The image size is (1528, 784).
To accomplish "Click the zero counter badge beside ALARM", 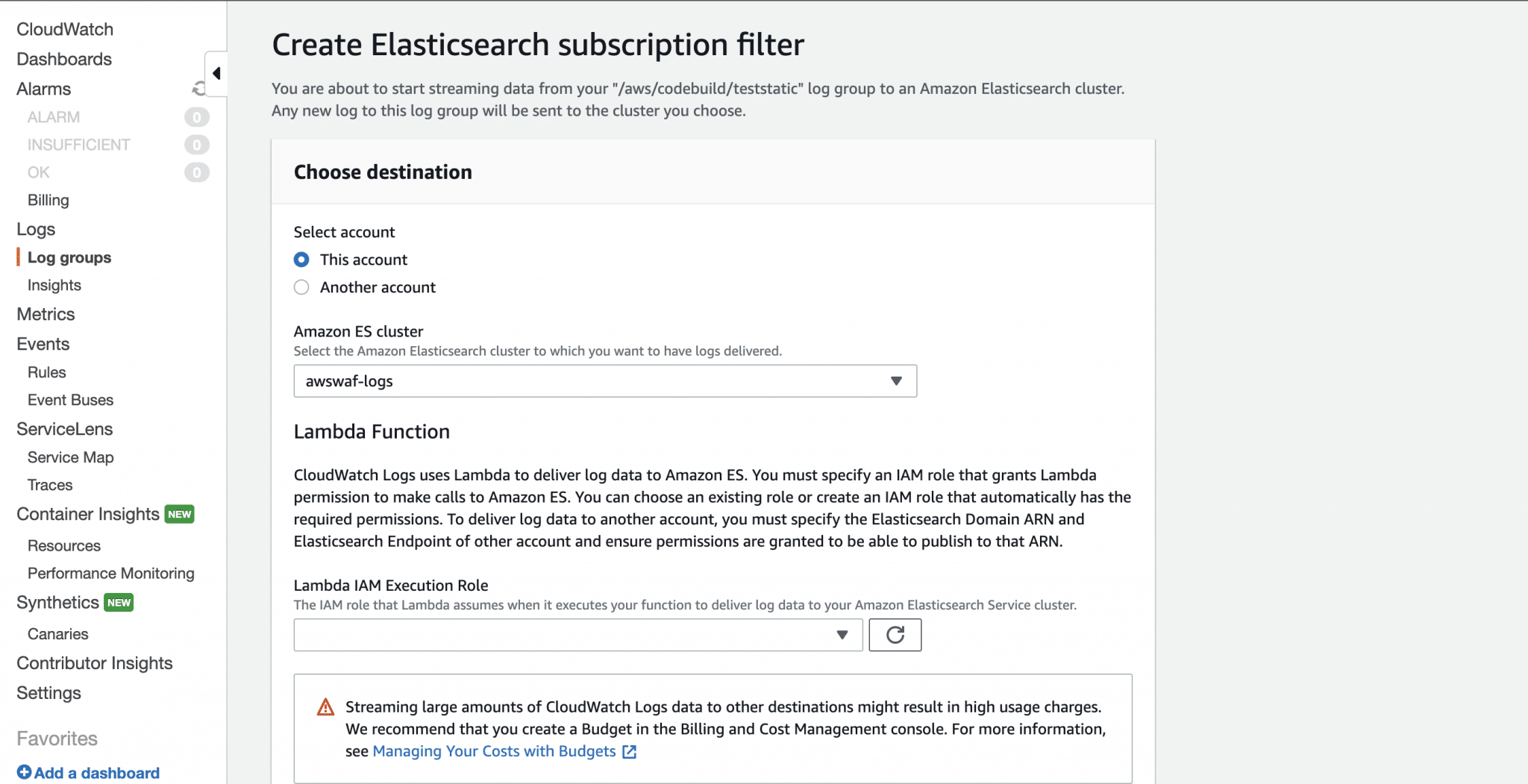I will coord(197,116).
